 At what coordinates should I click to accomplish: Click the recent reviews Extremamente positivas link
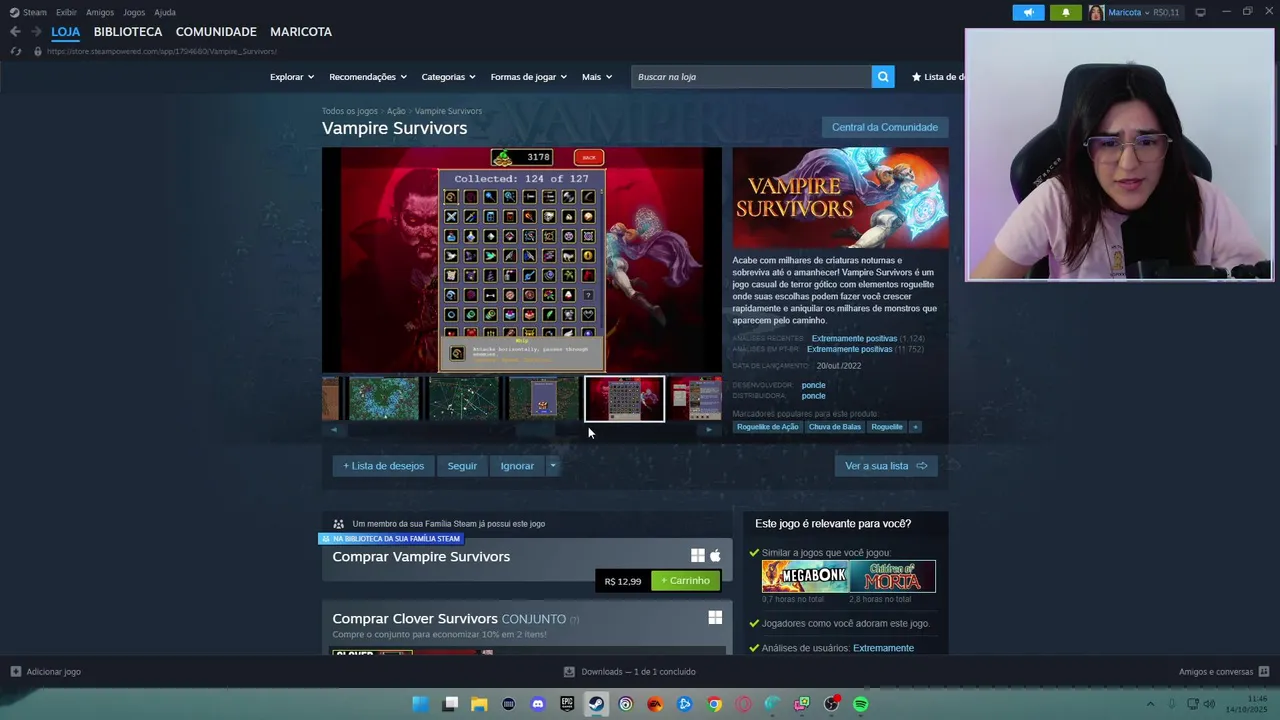[x=854, y=339]
